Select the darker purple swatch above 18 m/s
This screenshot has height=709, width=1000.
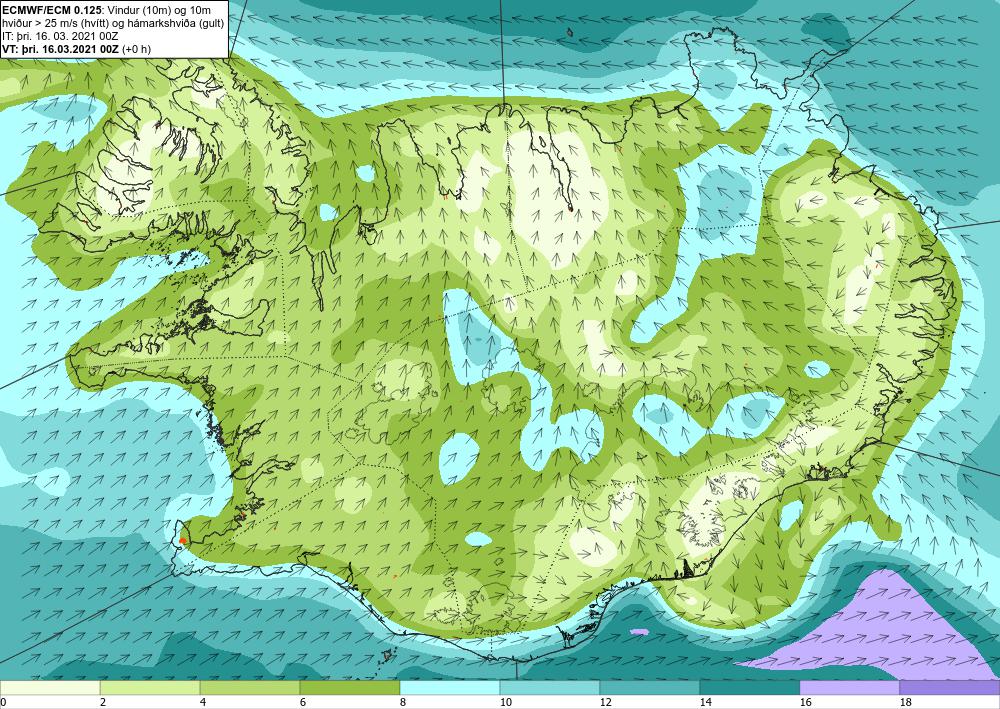(x=950, y=687)
